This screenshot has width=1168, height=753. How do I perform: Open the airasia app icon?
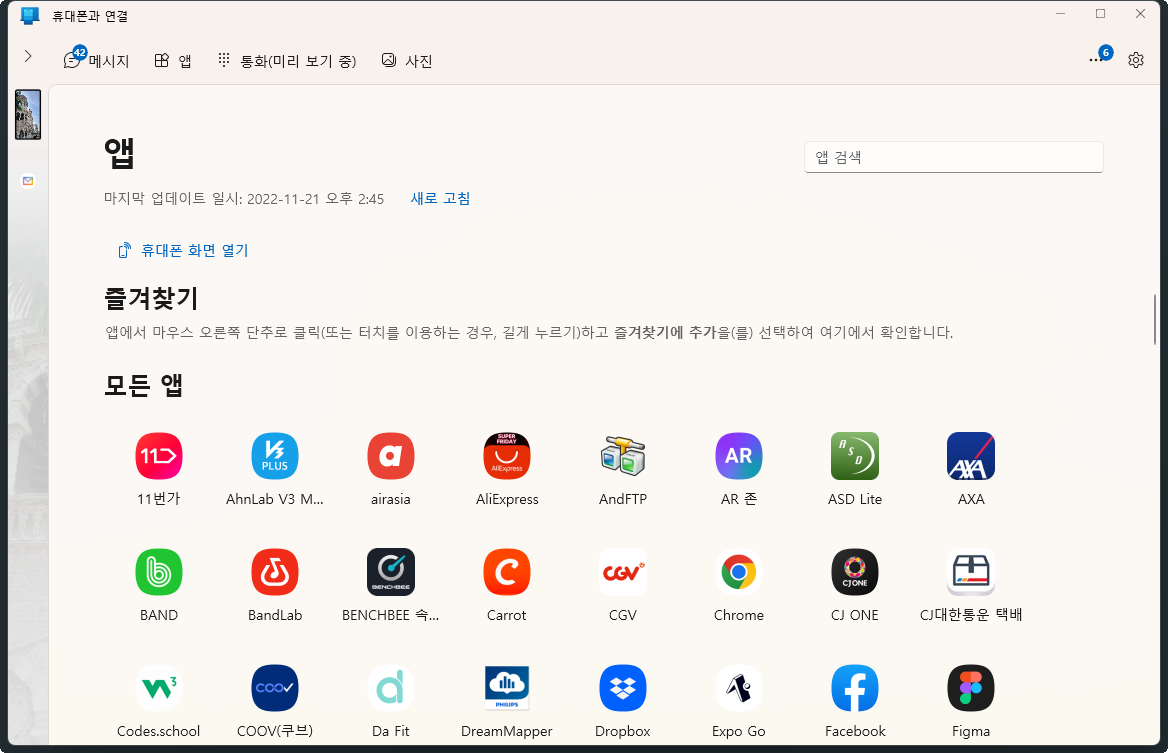(x=390, y=456)
